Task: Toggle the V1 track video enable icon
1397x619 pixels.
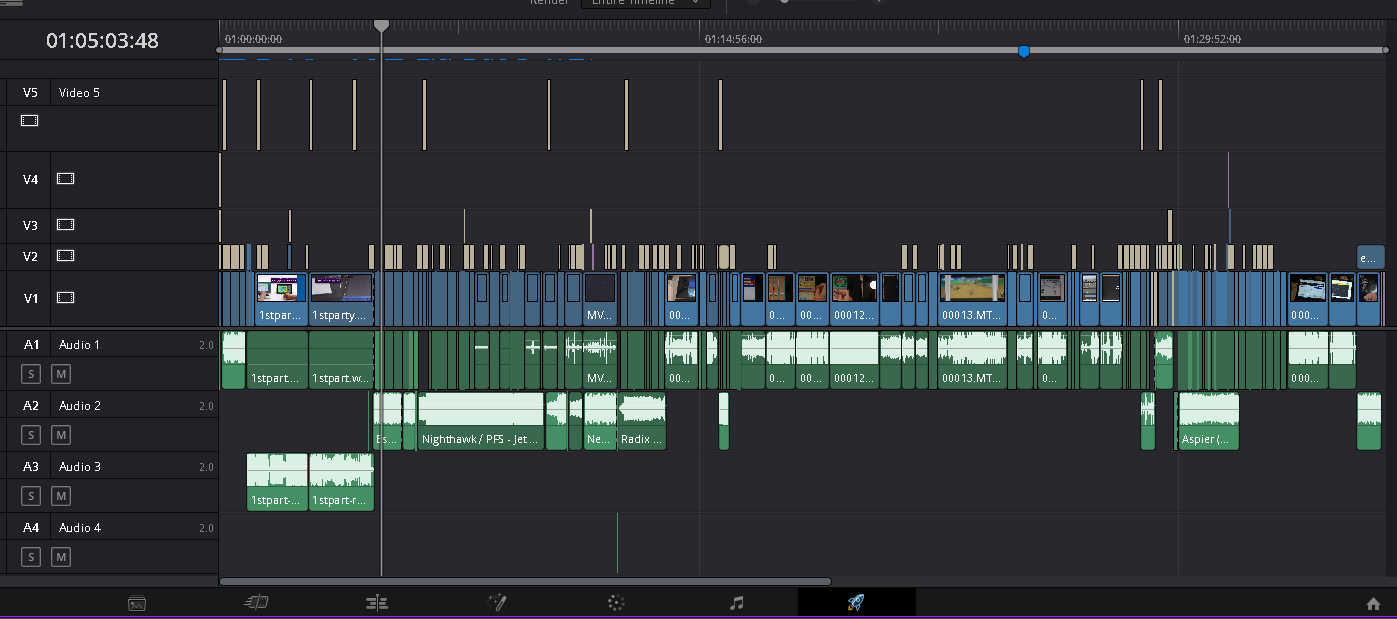Action: tap(65, 298)
